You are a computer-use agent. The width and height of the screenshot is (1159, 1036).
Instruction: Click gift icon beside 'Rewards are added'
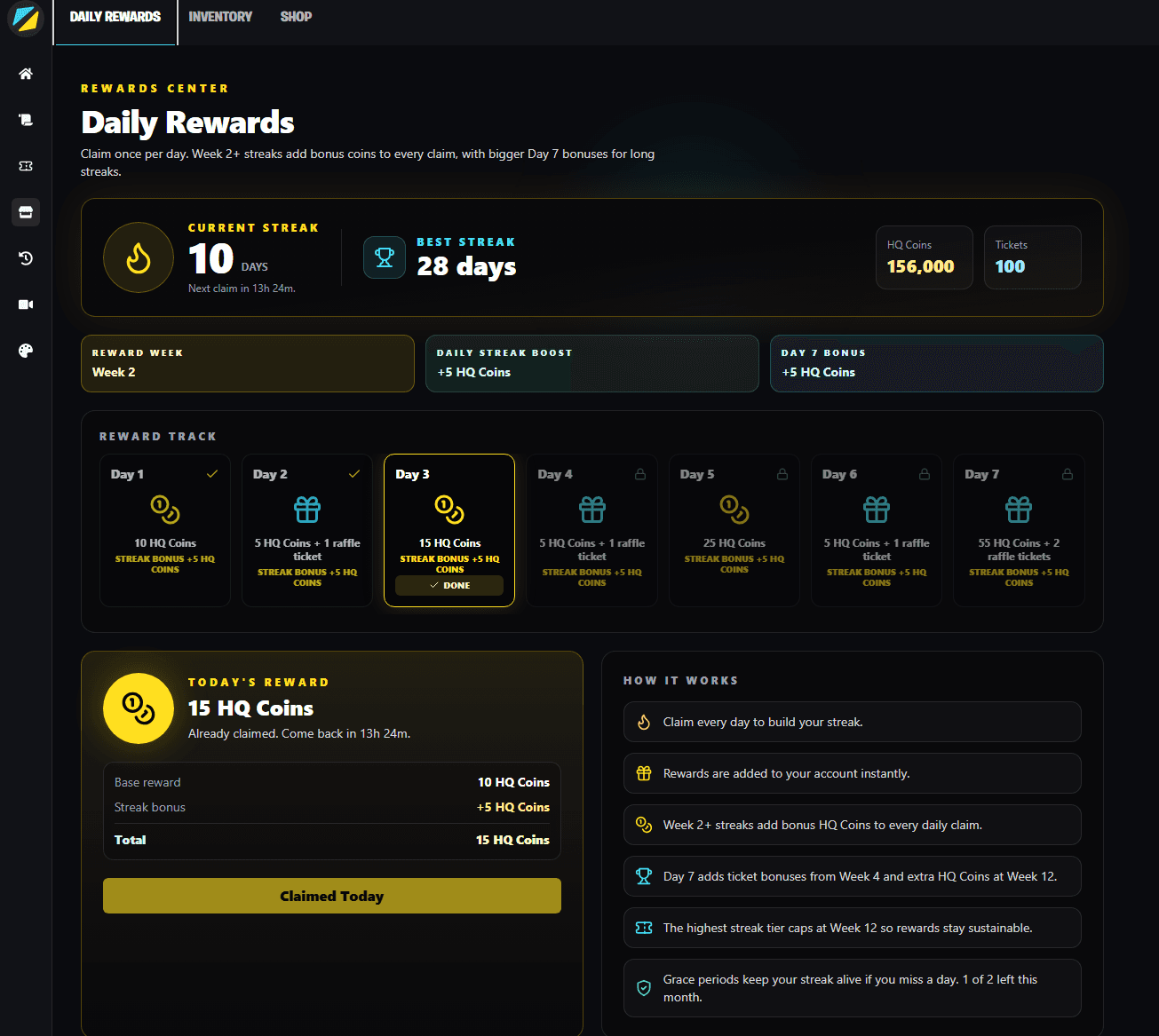(644, 774)
